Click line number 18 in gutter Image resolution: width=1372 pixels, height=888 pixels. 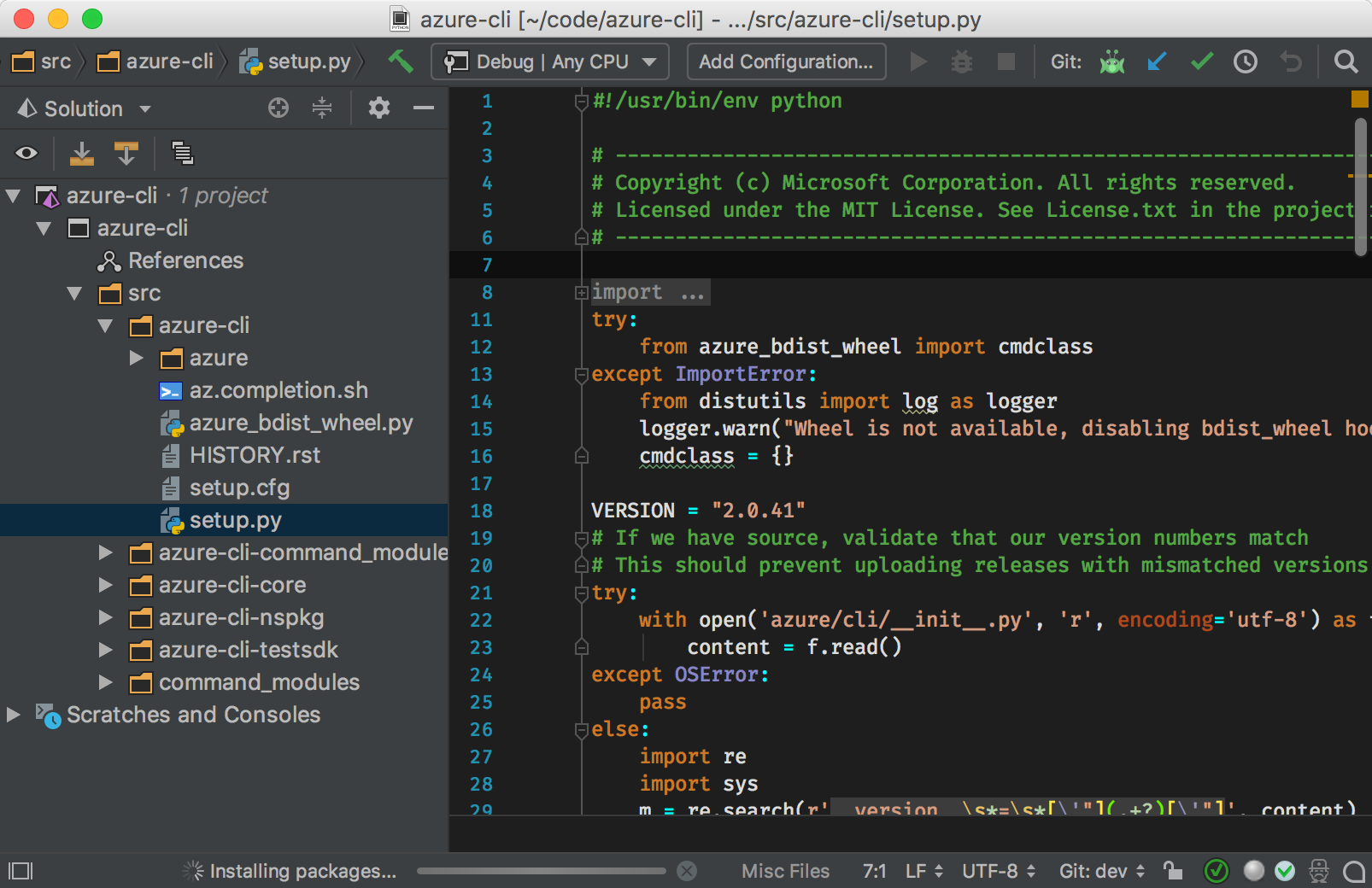[482, 511]
